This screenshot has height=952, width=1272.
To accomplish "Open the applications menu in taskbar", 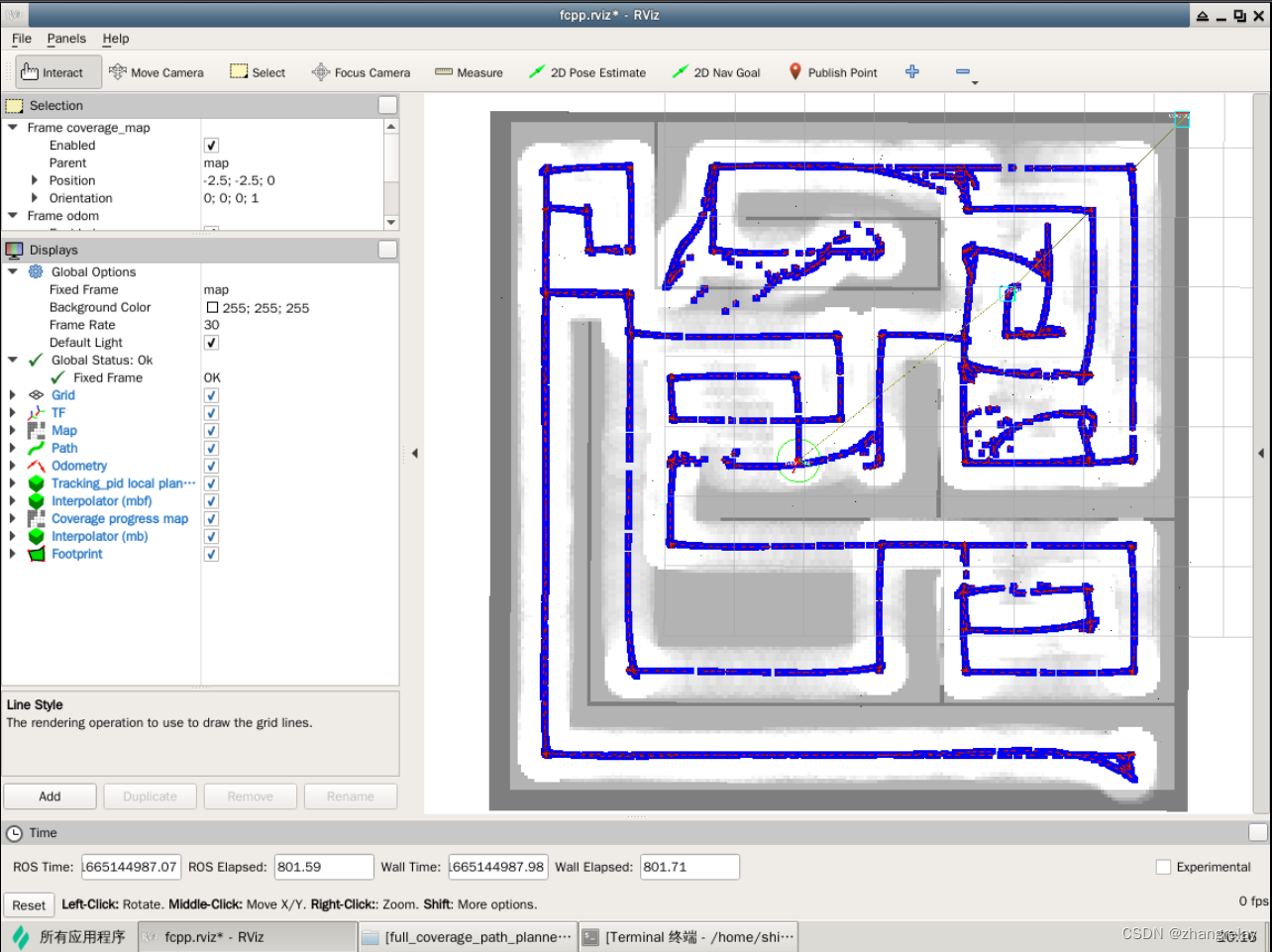I will [69, 937].
